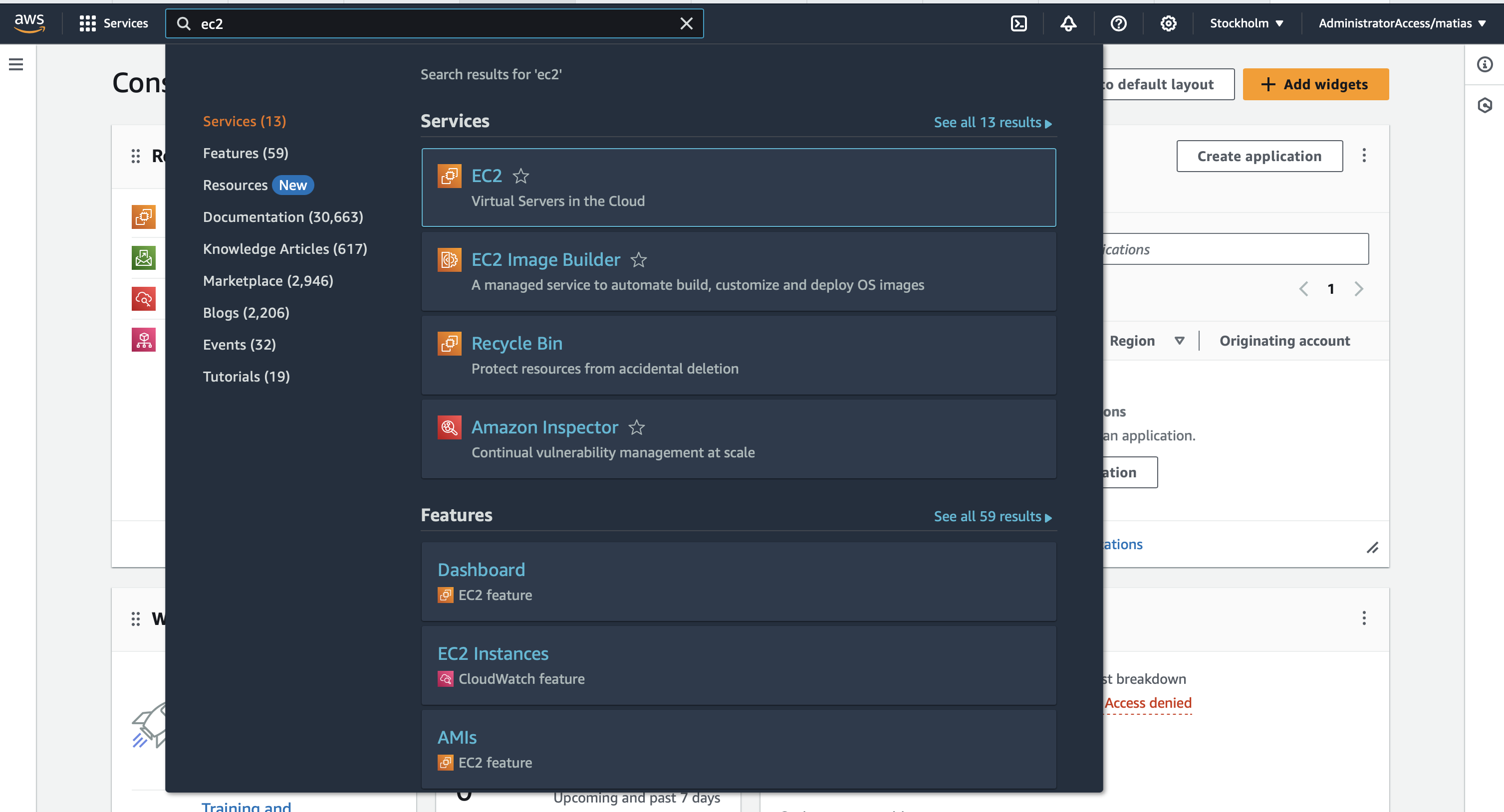The image size is (1504, 812).
Task: See all 59 feature results
Action: 993,517
